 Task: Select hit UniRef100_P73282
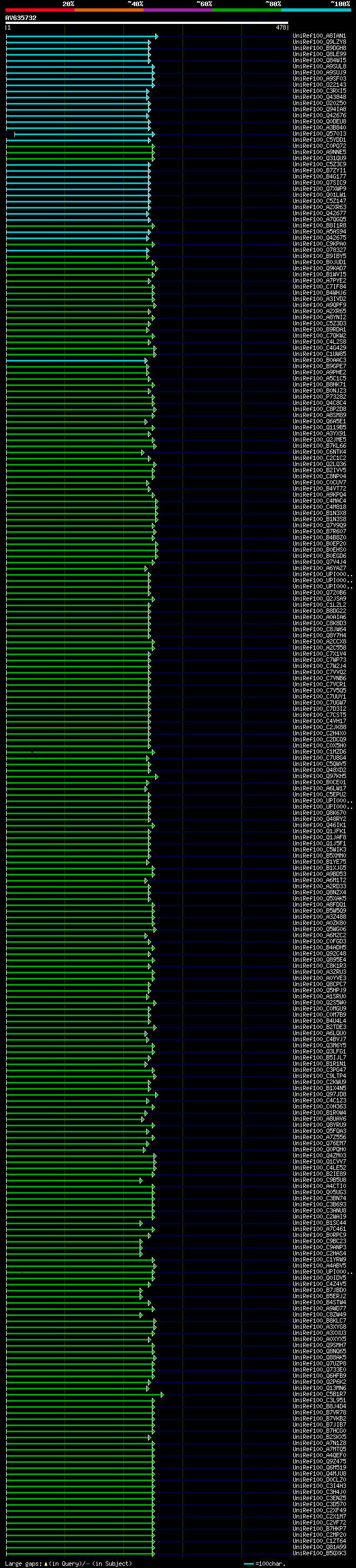pyautogui.click(x=319, y=397)
